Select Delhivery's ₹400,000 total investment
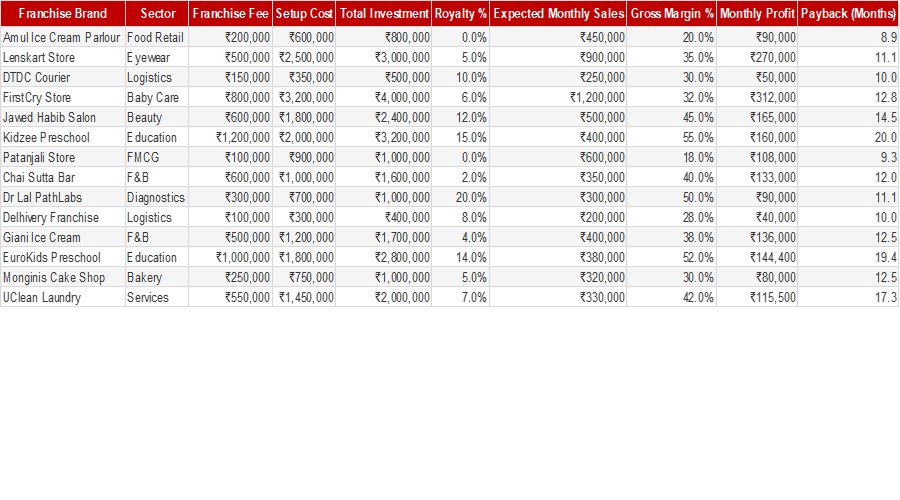 [x=384, y=218]
